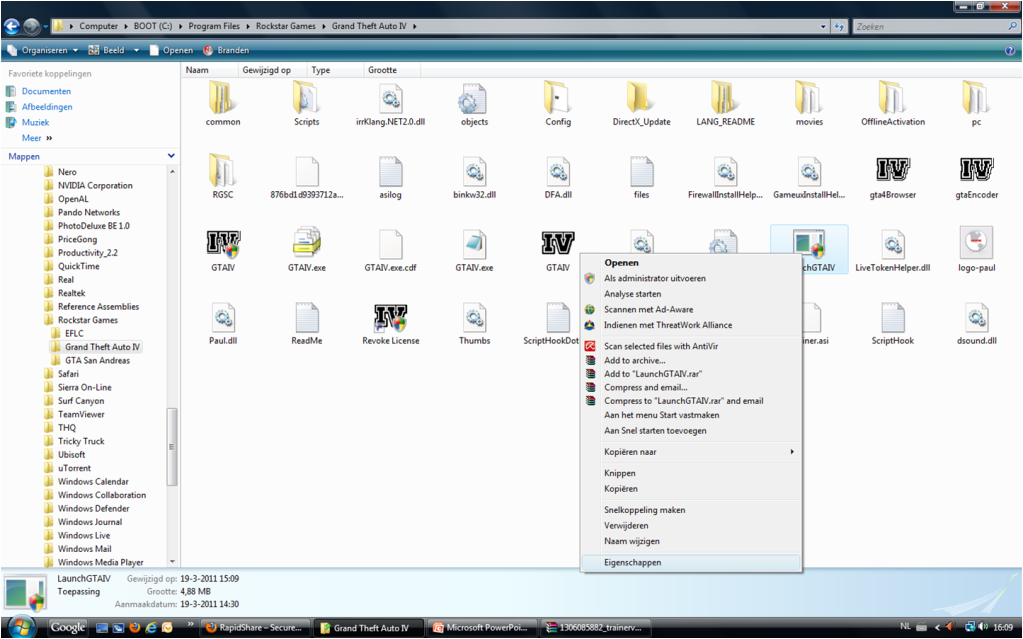Image resolution: width=1023 pixels, height=639 pixels.
Task: Select Revoke License shortcut icon
Action: (x=390, y=317)
